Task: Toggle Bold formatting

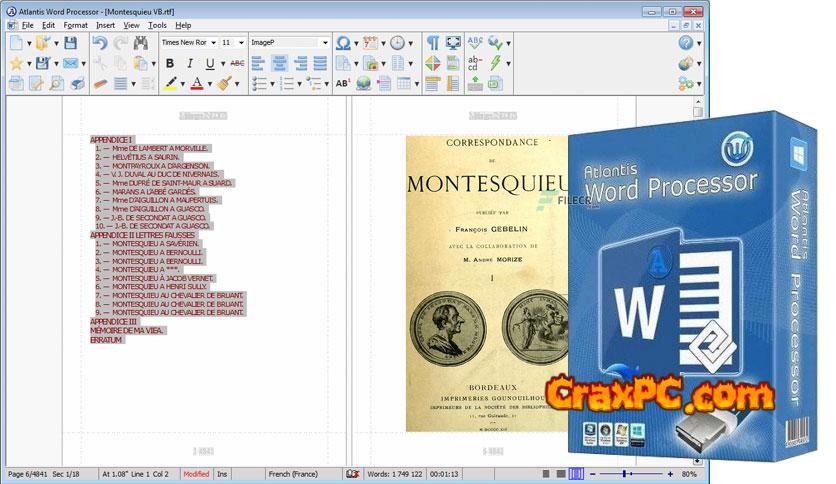Action: pos(170,63)
